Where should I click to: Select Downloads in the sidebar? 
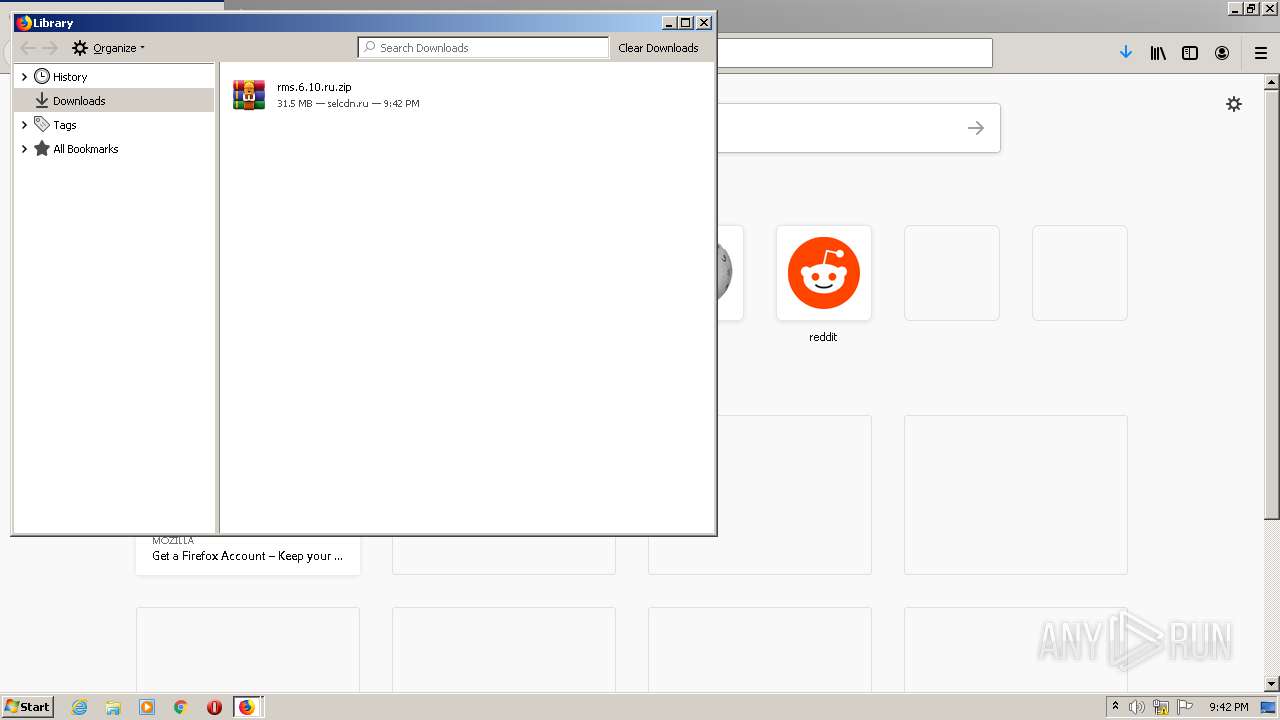(113, 101)
